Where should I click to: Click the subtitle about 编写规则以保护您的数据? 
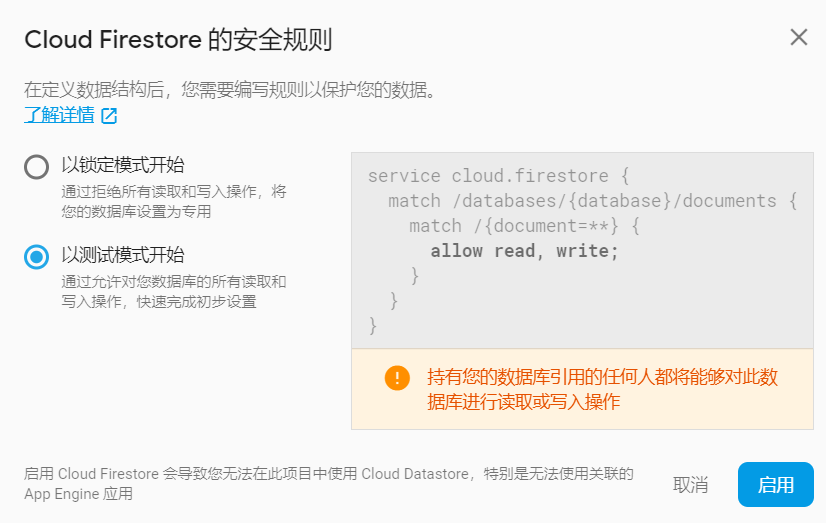coord(230,90)
